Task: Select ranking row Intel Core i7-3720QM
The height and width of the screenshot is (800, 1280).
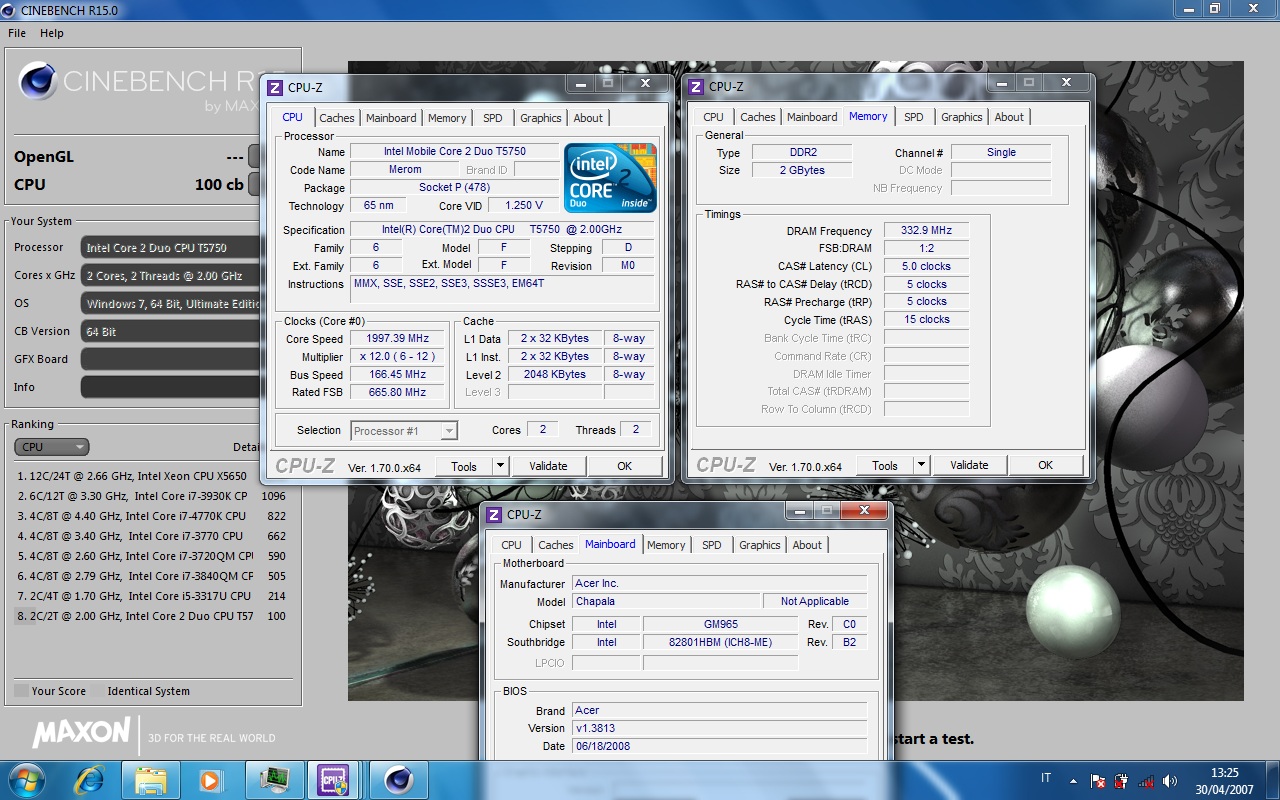Action: tap(152, 556)
